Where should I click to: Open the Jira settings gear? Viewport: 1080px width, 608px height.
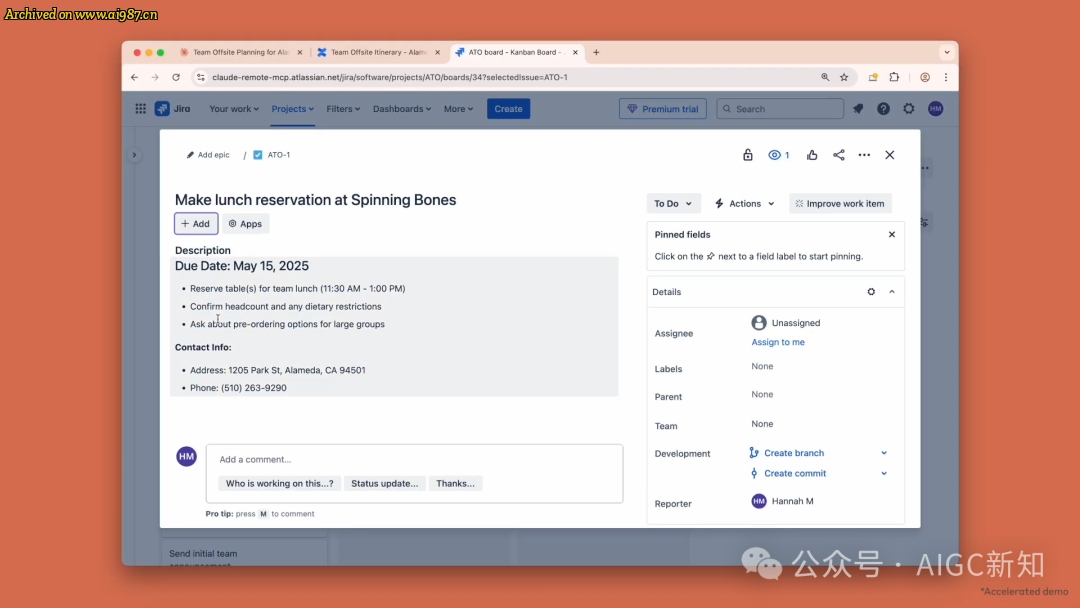click(x=909, y=109)
